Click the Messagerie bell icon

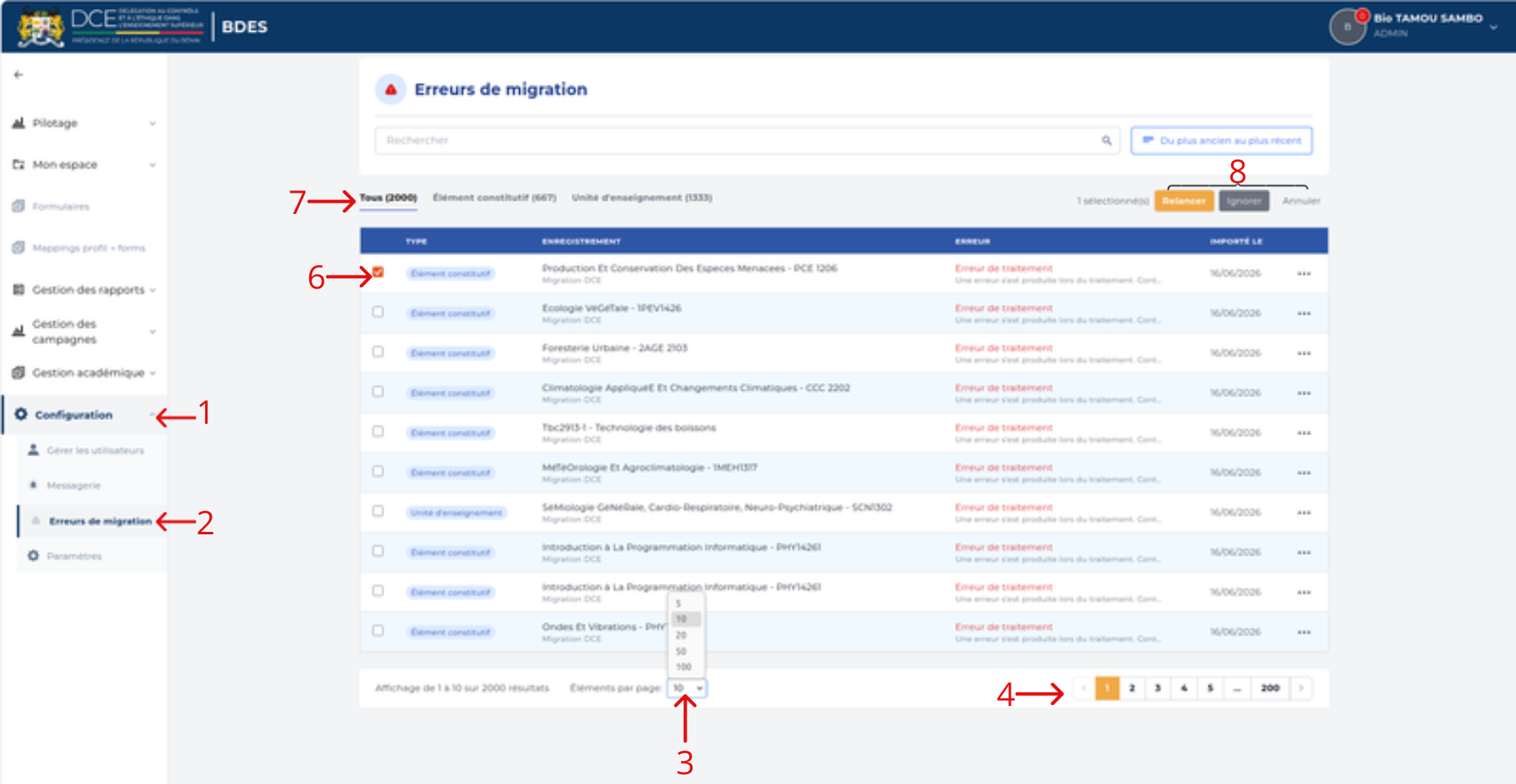click(33, 485)
